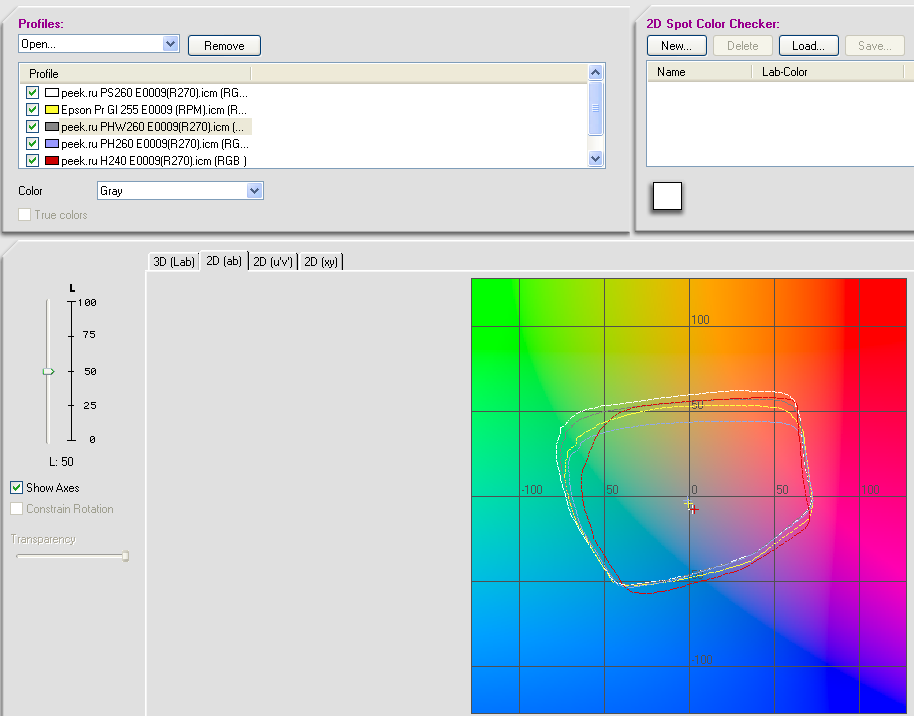This screenshot has height=716, width=914.
Task: Toggle checkbox for peek.ru PS260 profile
Action: [x=33, y=93]
